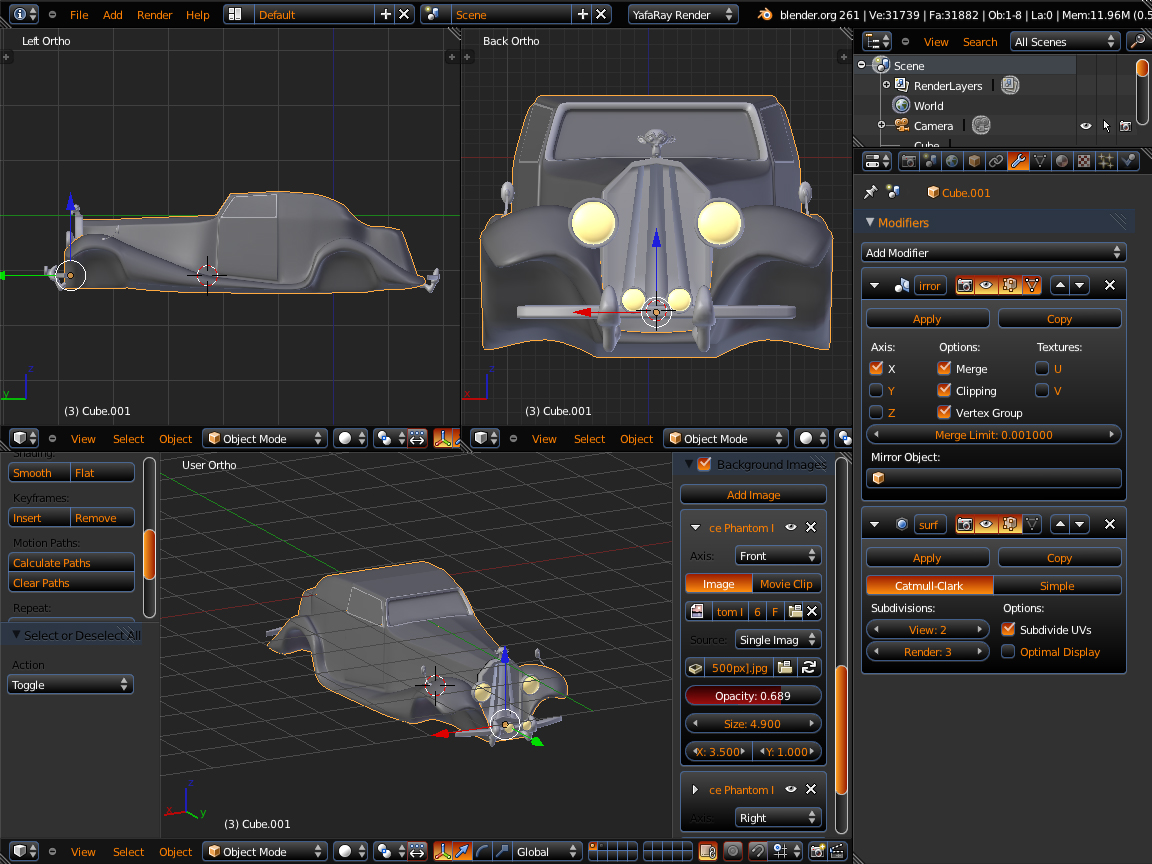Open the Add menu in top bar
The height and width of the screenshot is (864, 1152).
(x=112, y=15)
